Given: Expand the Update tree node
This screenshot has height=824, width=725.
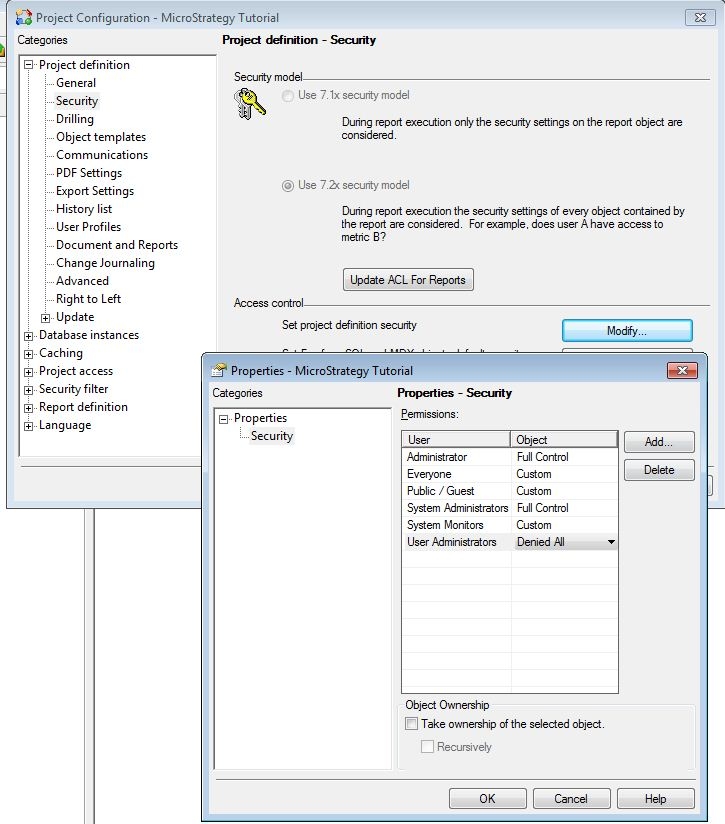Looking at the screenshot, I should click(46, 318).
